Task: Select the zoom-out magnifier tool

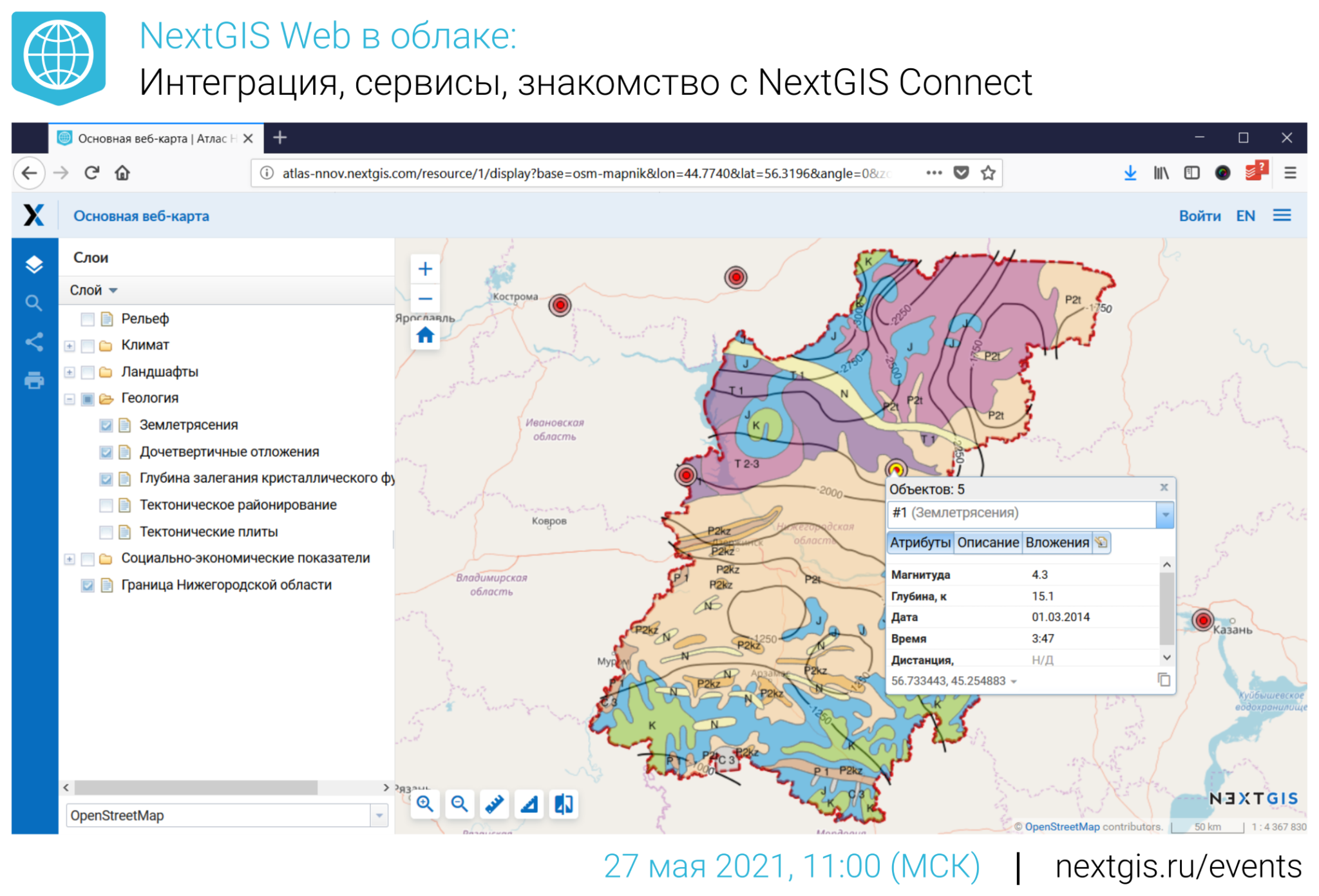Action: click(460, 804)
